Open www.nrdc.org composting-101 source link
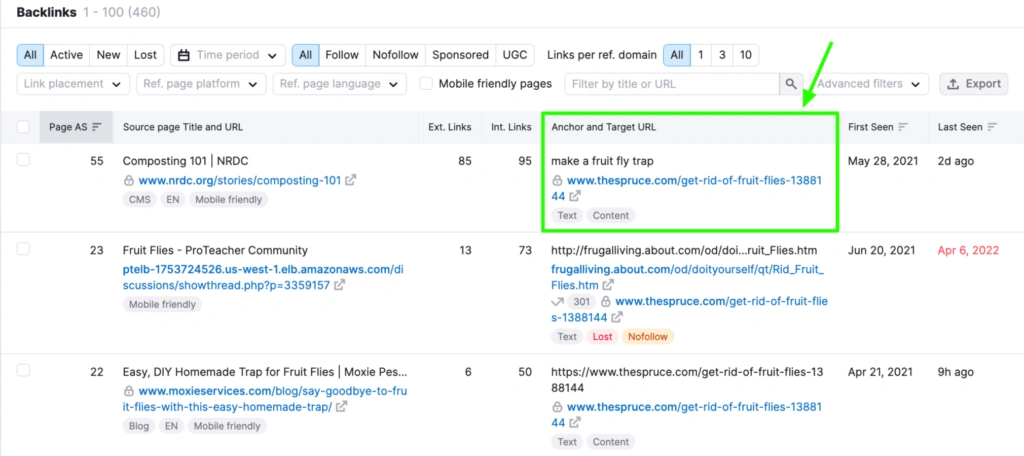This screenshot has height=456, width=1024. [239, 181]
